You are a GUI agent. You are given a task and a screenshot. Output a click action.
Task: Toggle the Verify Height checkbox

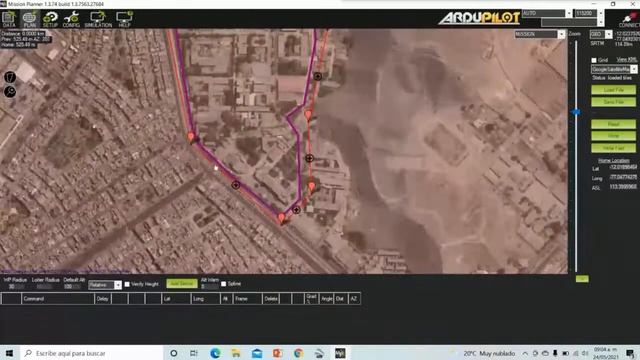(127, 284)
